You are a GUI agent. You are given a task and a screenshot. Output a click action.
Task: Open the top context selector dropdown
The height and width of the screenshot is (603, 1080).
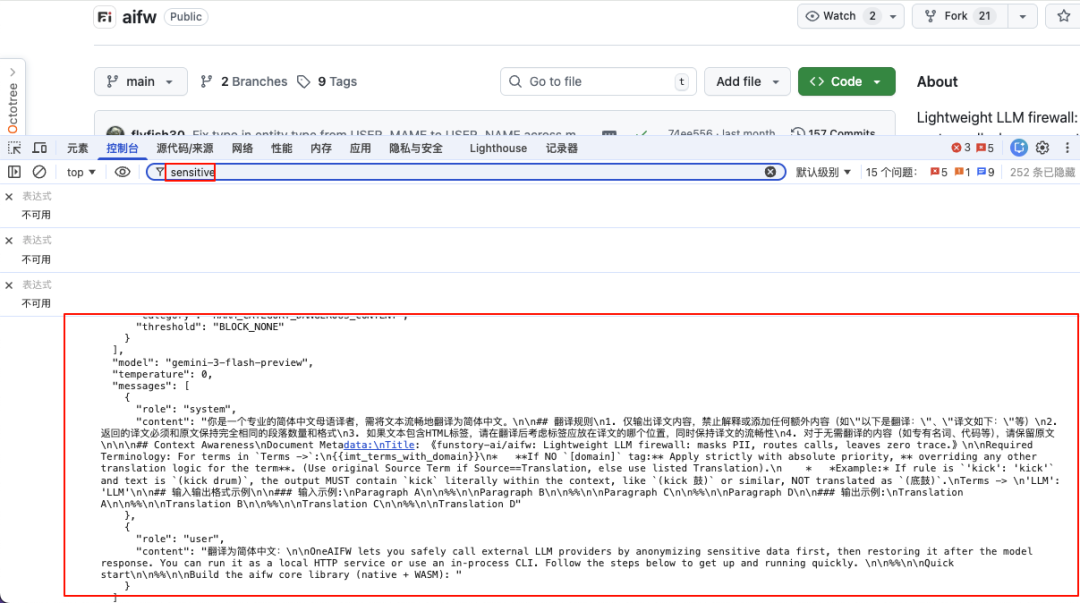[81, 172]
